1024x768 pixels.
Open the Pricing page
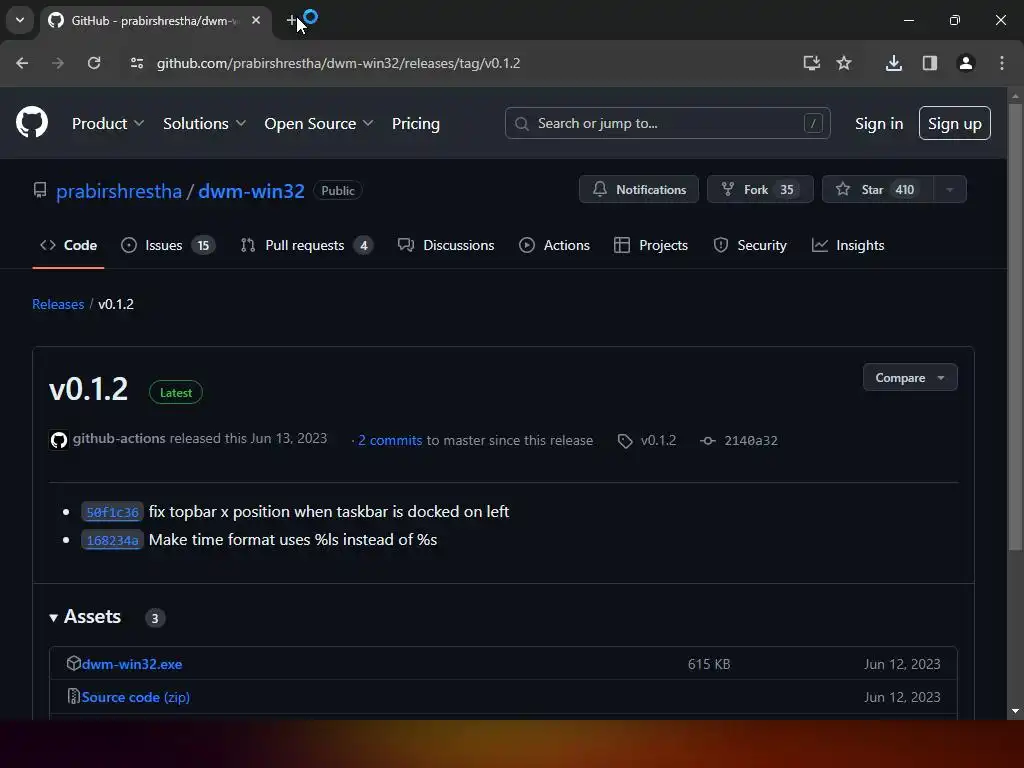click(x=415, y=123)
